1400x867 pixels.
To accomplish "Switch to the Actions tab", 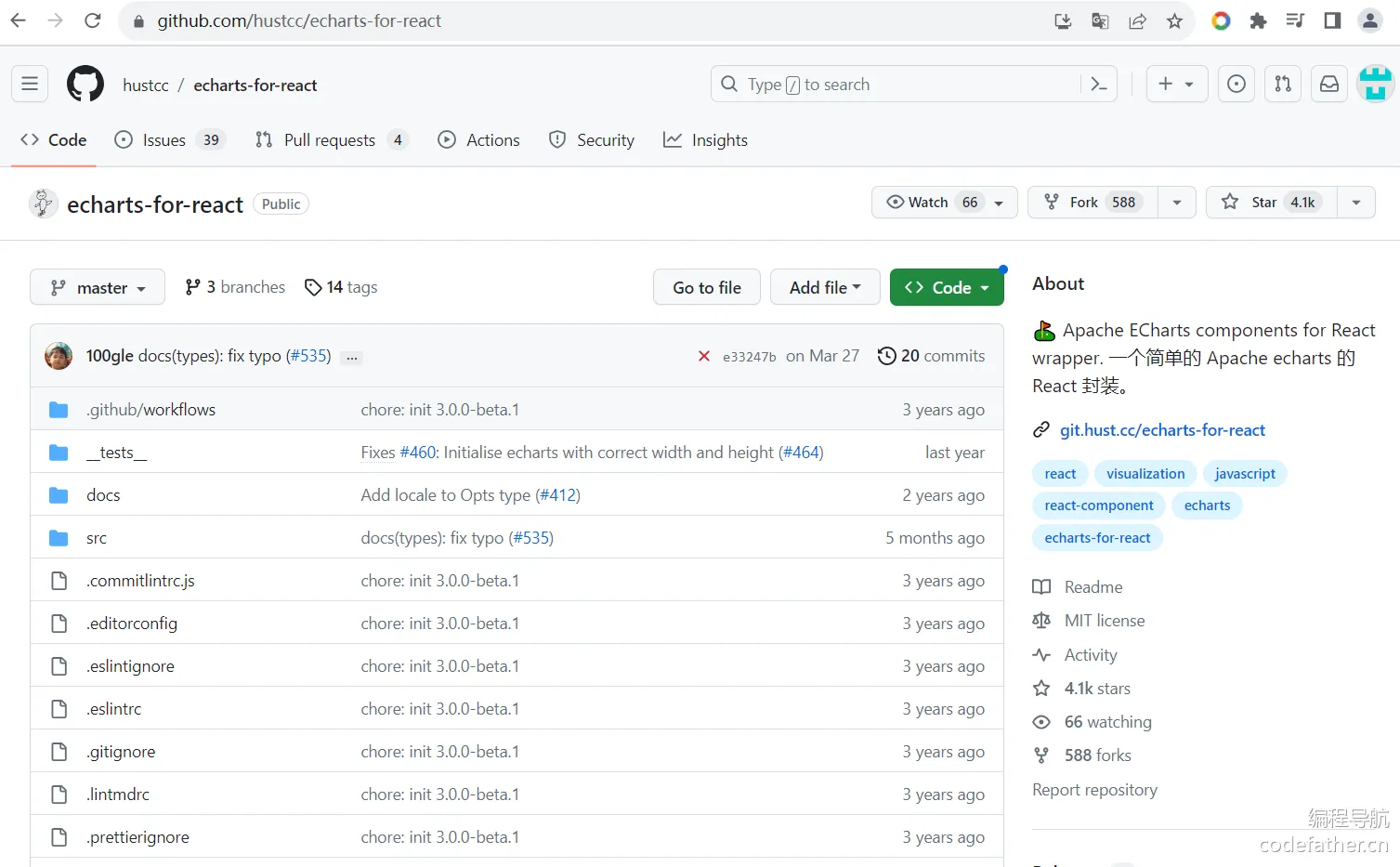I will tap(478, 140).
